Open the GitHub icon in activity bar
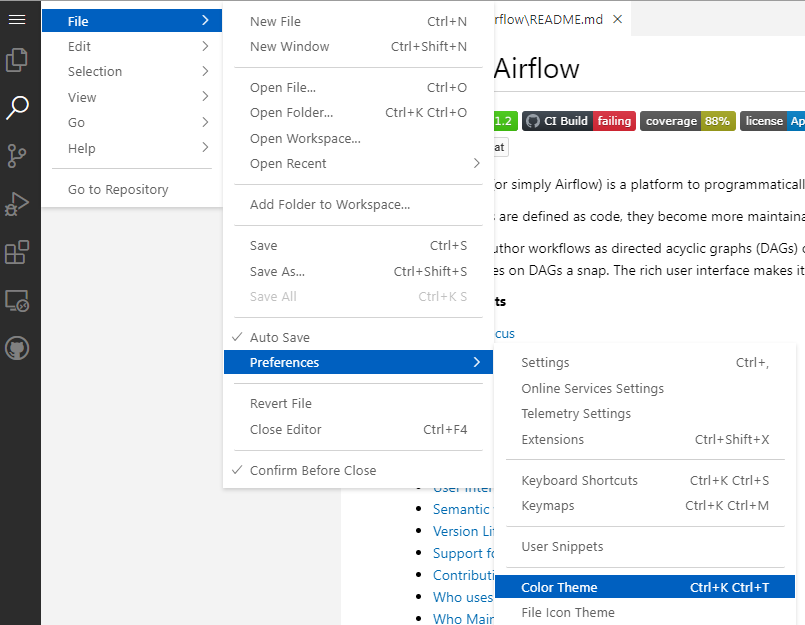The height and width of the screenshot is (625, 805). (17, 349)
